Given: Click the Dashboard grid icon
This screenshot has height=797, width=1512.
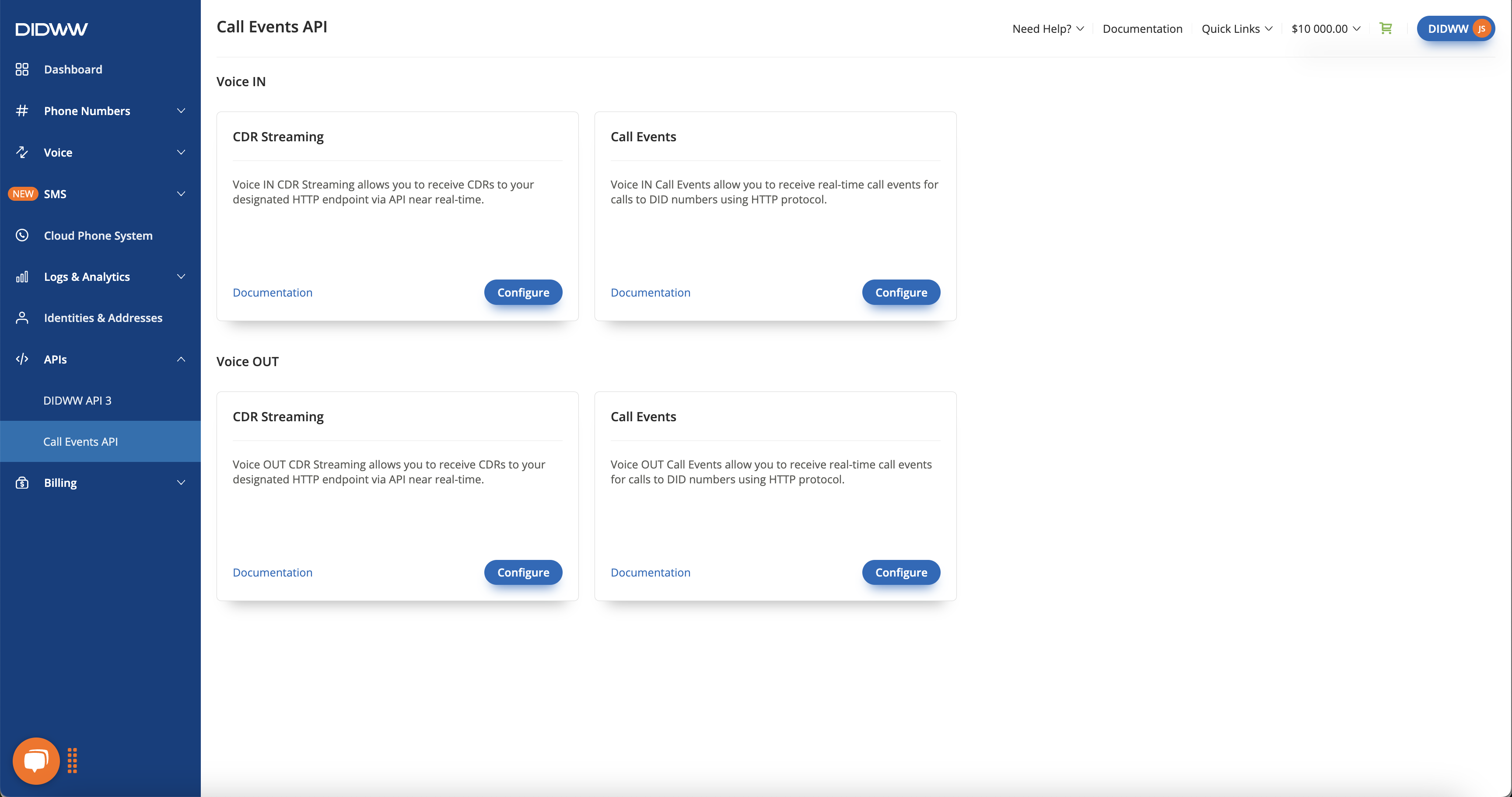Looking at the screenshot, I should coord(22,69).
